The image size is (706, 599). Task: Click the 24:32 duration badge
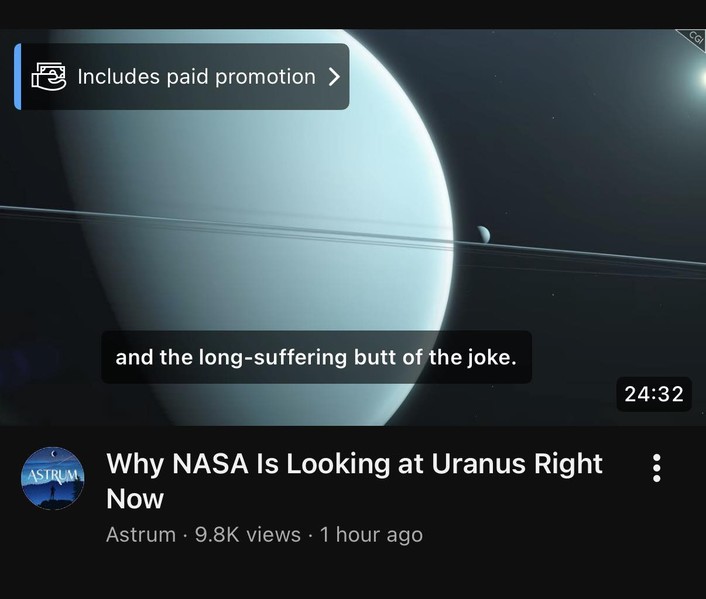(654, 394)
